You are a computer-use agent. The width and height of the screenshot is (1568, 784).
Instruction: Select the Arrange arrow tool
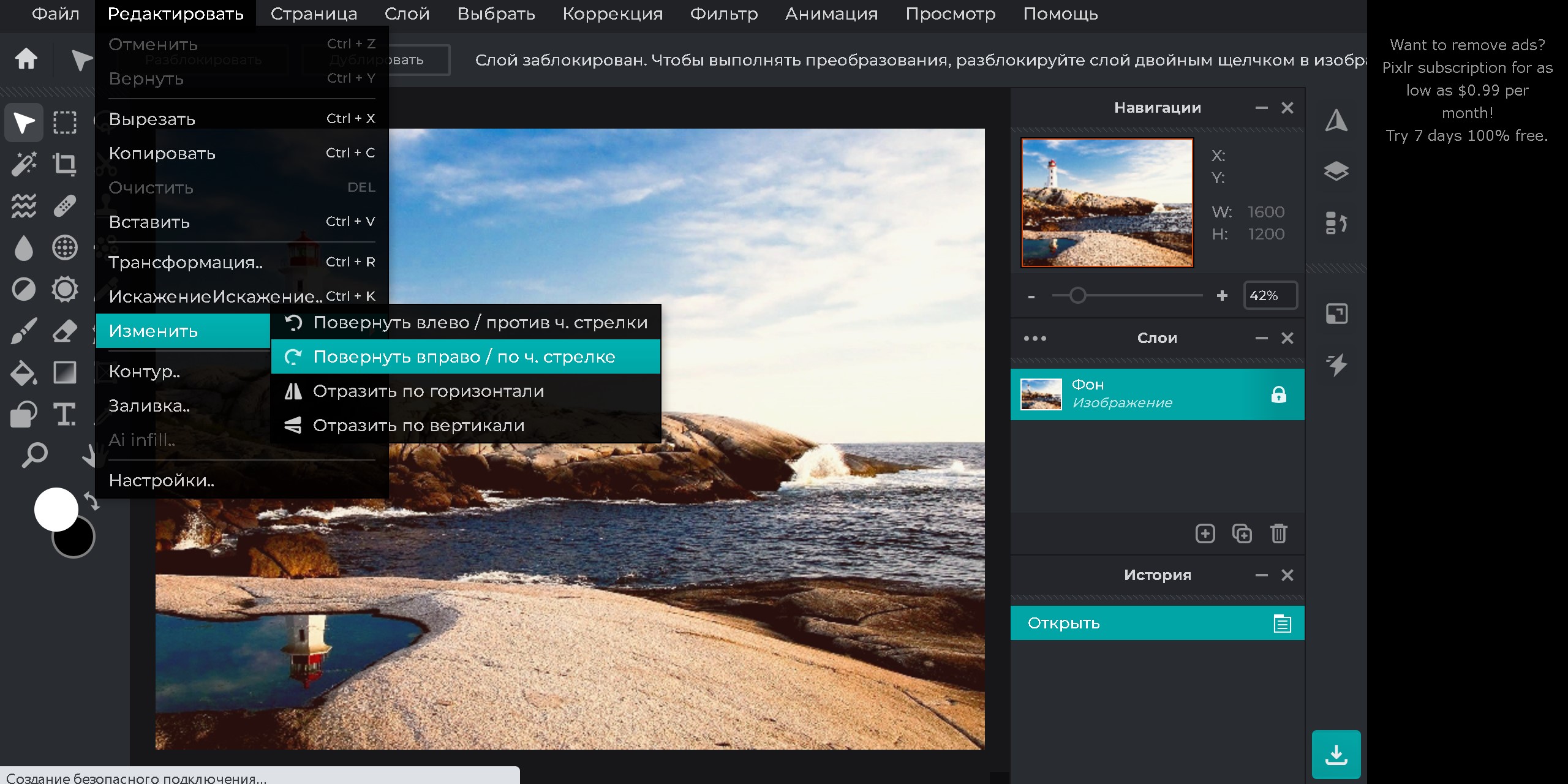point(24,123)
